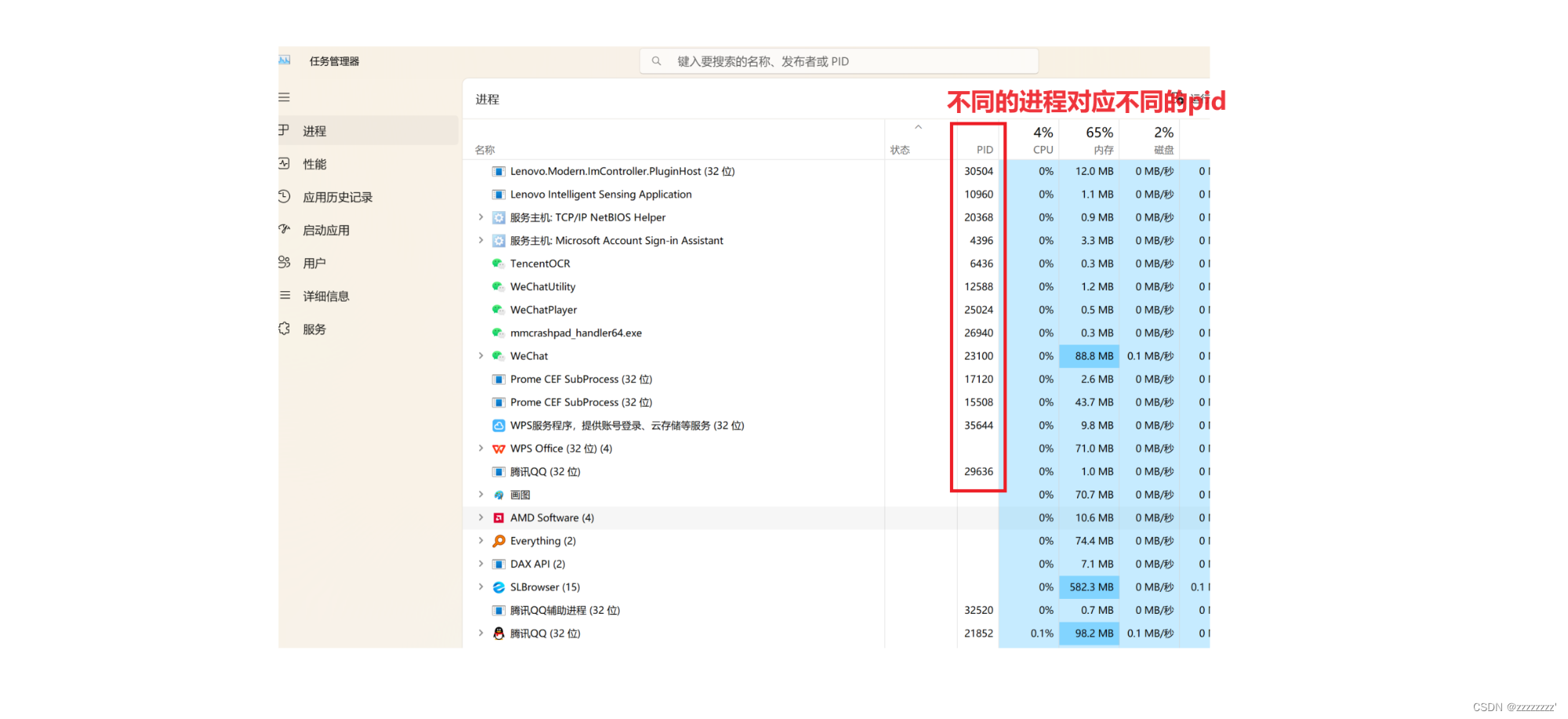Expand the AMD Software (4) group
This screenshot has height=719, width=1568.
pyautogui.click(x=481, y=518)
